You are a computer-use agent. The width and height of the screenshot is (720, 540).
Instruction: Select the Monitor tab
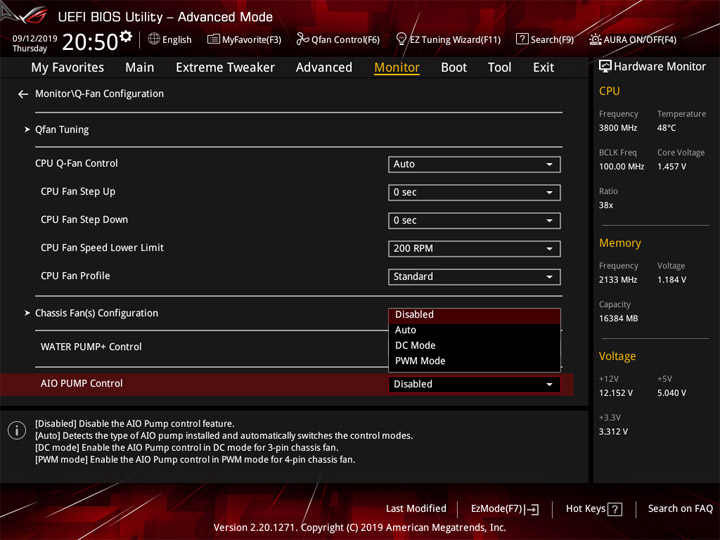(x=397, y=68)
